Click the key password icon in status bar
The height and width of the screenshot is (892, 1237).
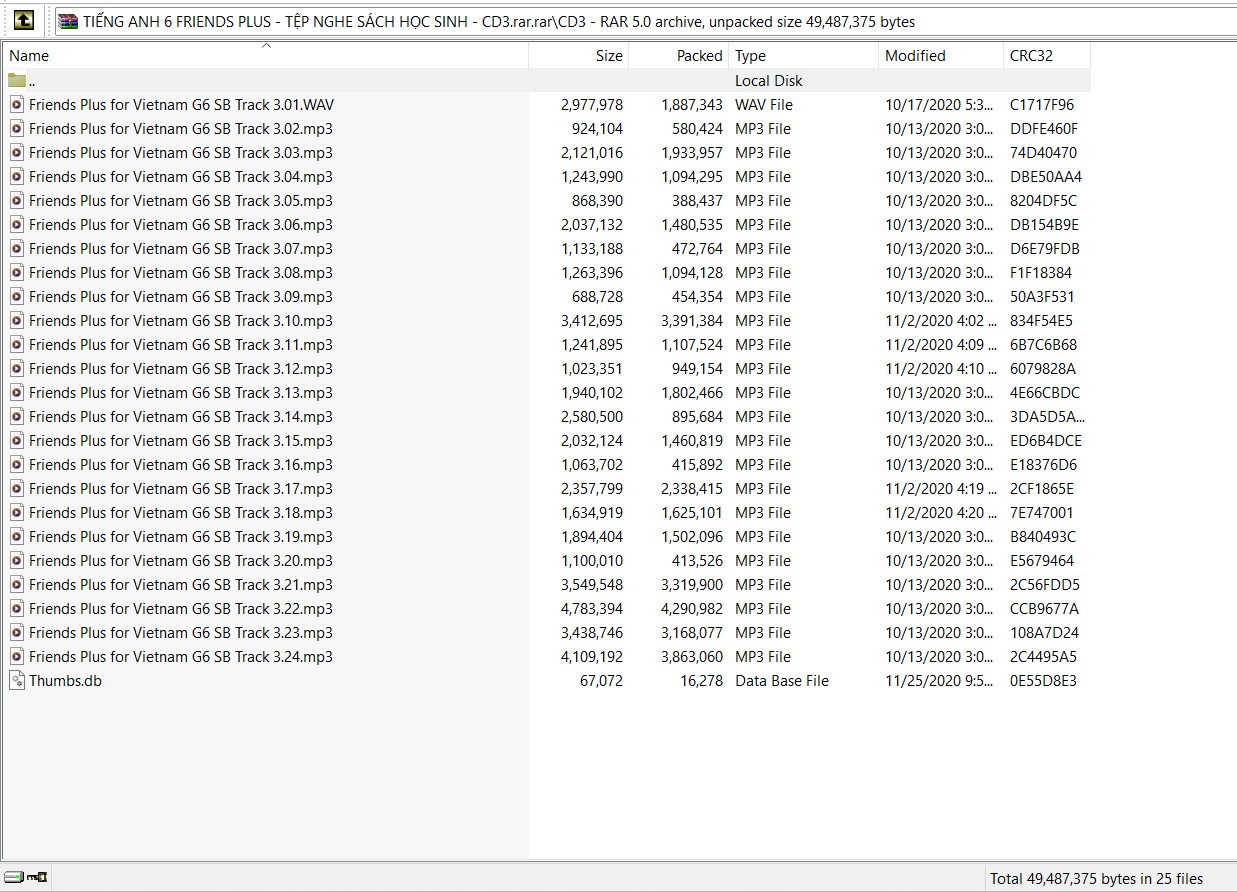tap(38, 878)
